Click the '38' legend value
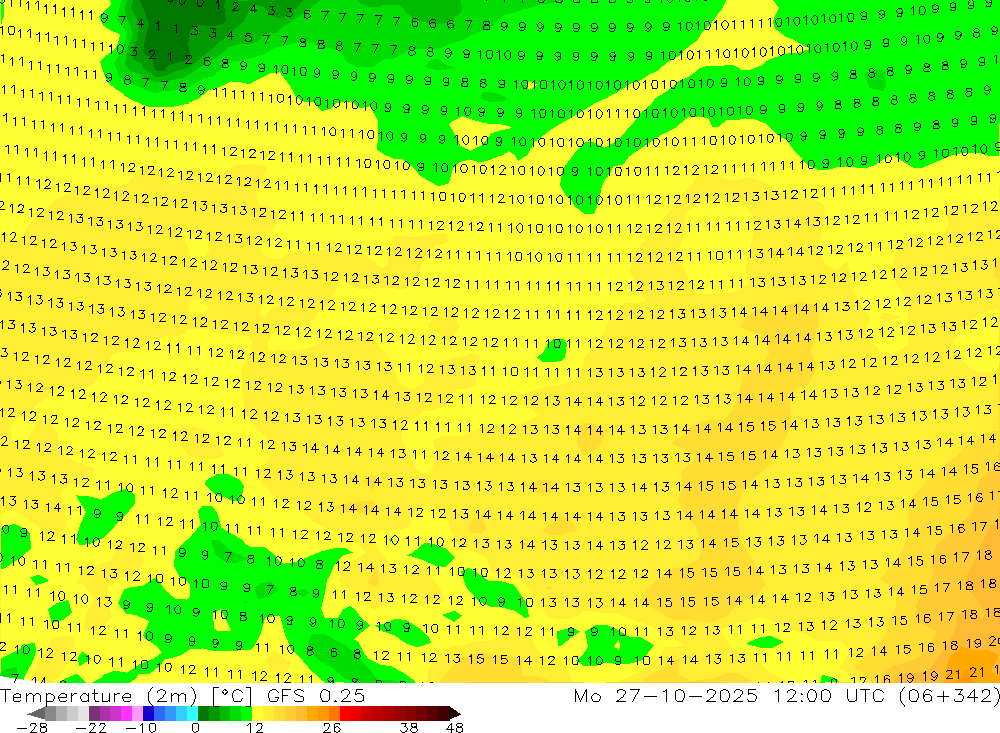This screenshot has width=1000, height=733. (409, 727)
